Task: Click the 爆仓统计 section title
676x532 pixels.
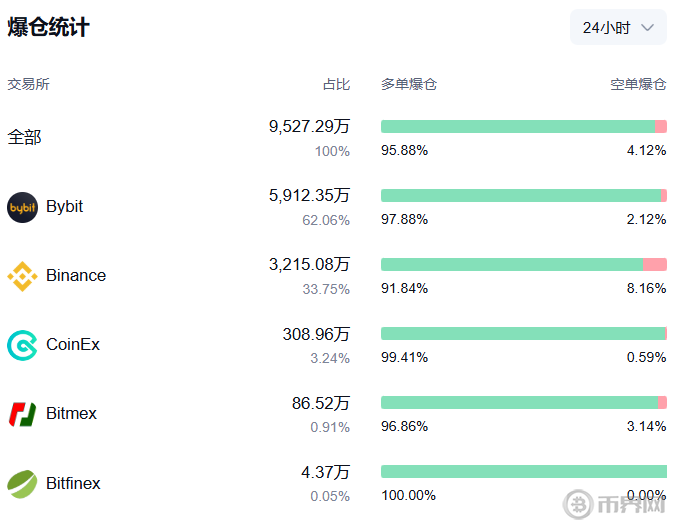Action: (x=48, y=28)
